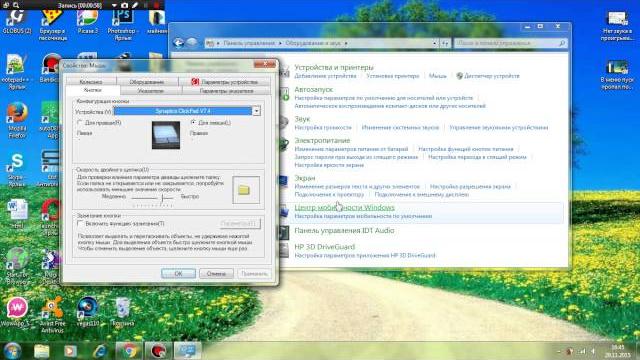Click the Control Panel search field

(x=510, y=43)
